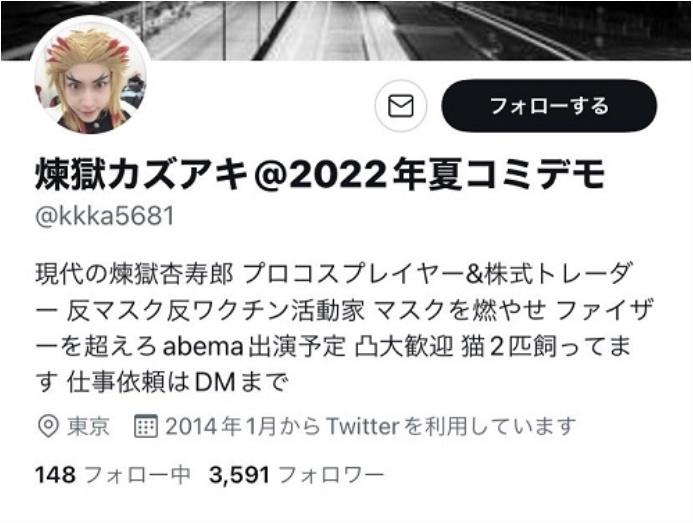The height and width of the screenshot is (523, 693).
Task: Click 仕事依頼はDMまで in the bio
Action: (x=177, y=382)
